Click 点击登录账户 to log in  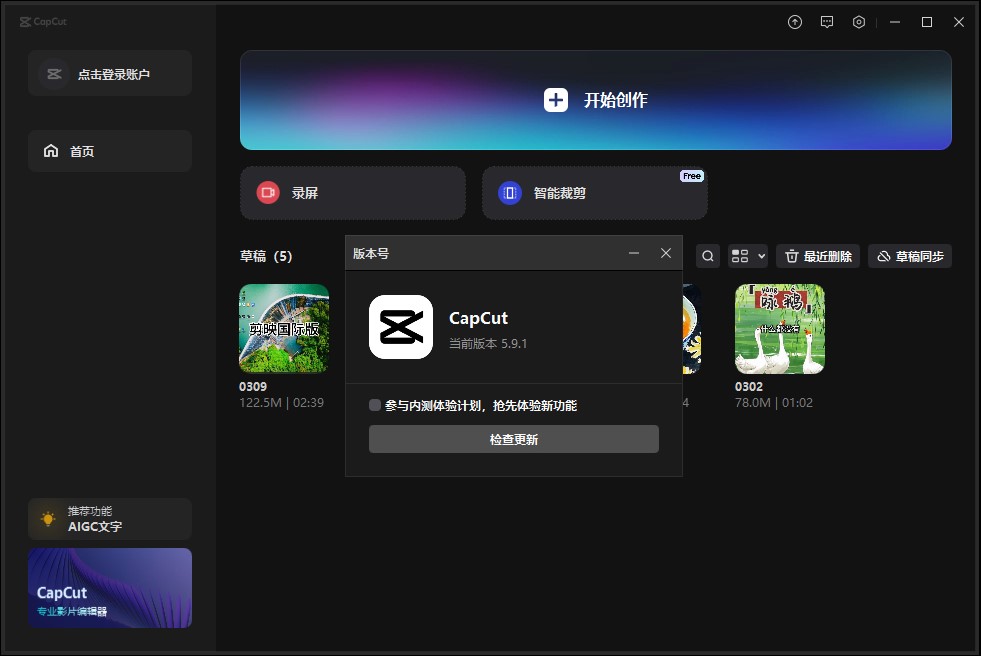pos(109,74)
